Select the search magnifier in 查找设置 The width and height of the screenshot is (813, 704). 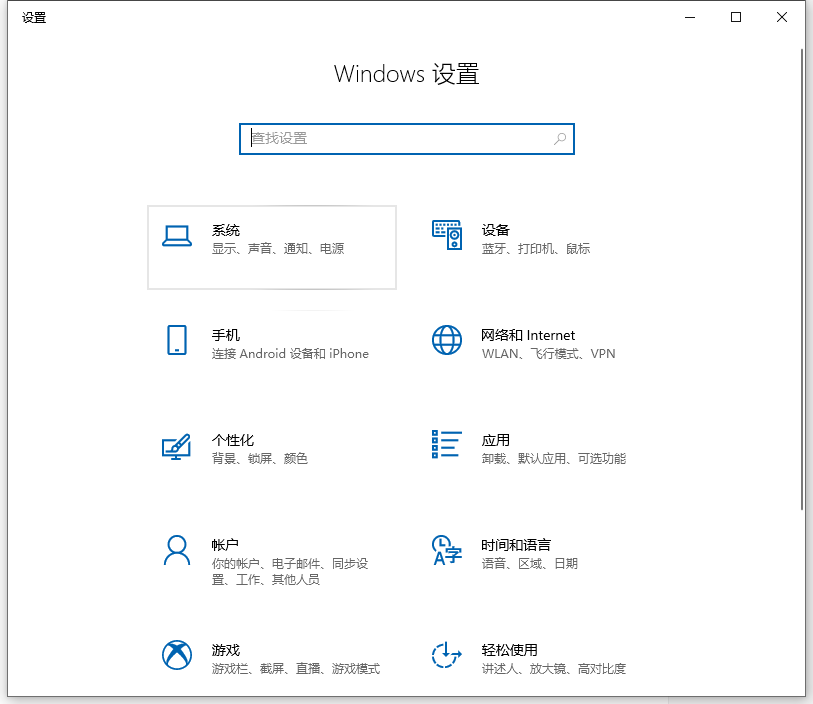click(560, 139)
